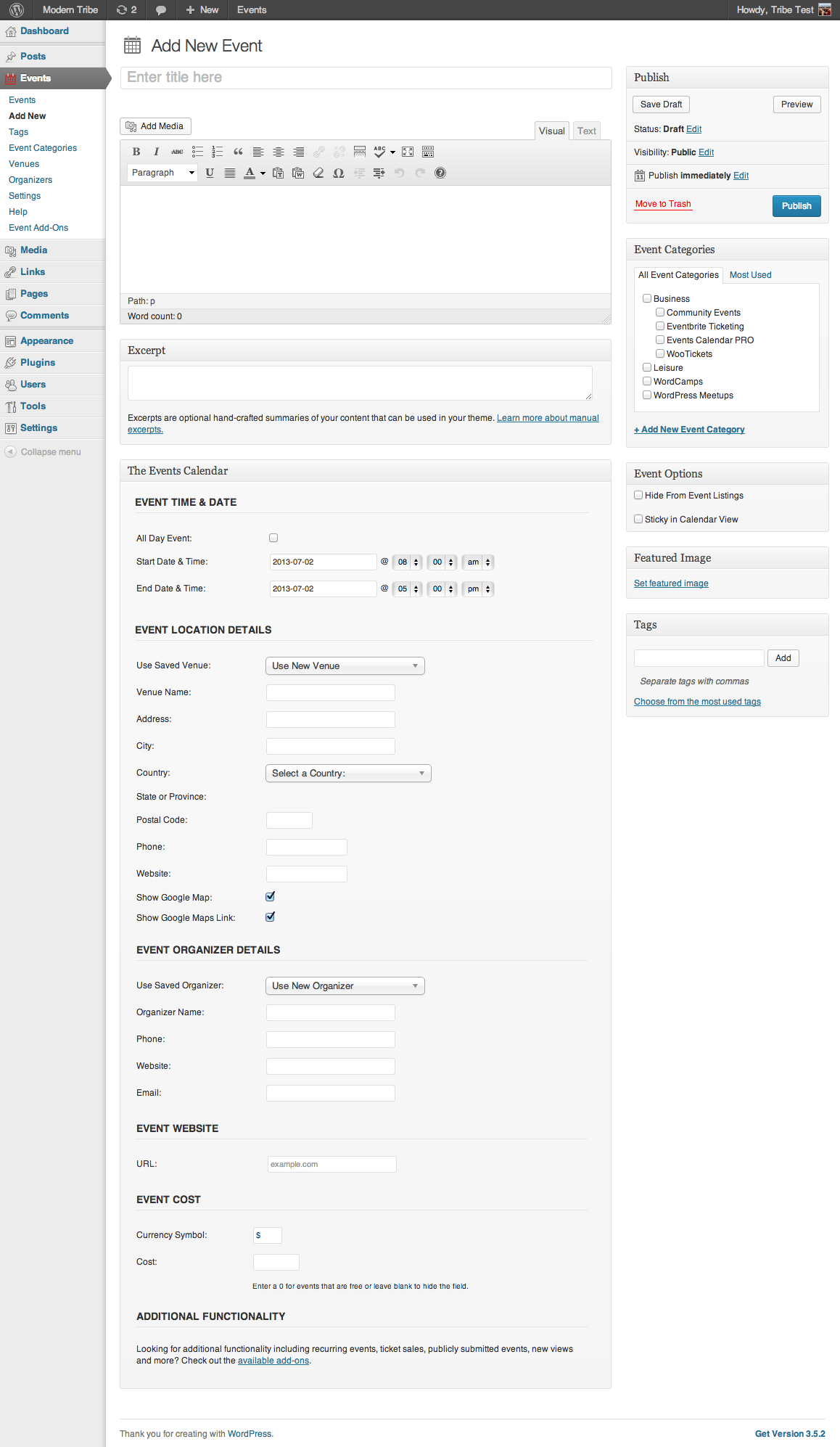Uncheck Show Google Maps Link
The width and height of the screenshot is (840, 1447).
271,917
